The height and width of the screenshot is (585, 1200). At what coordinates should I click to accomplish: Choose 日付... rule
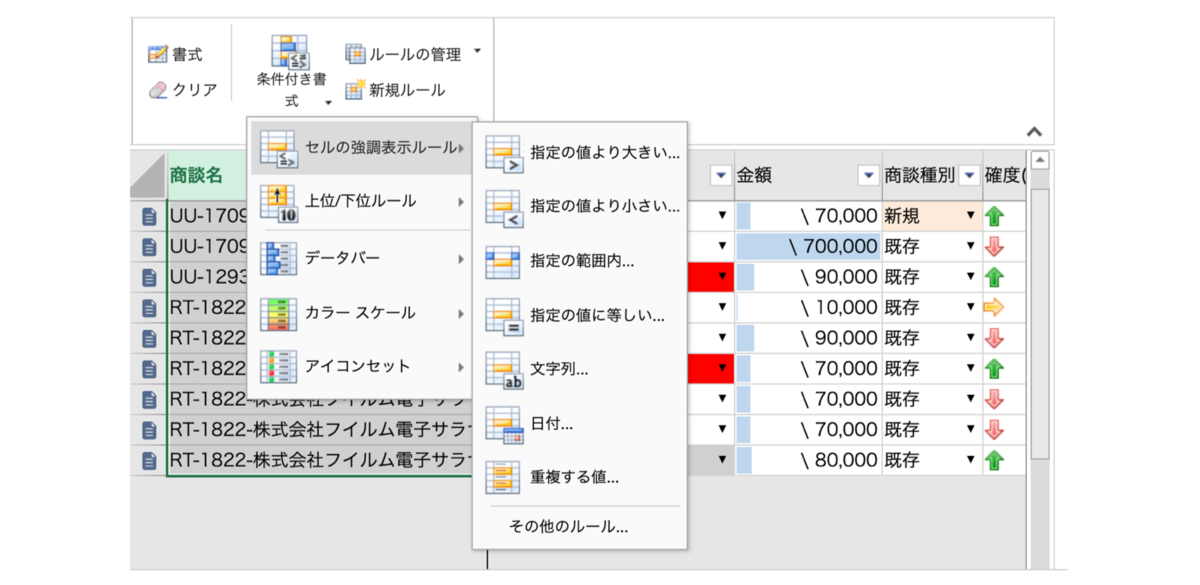[581, 424]
